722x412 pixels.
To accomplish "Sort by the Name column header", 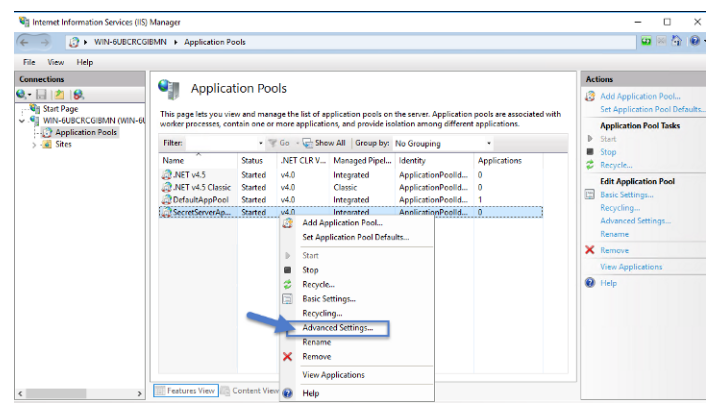I will tap(198, 161).
